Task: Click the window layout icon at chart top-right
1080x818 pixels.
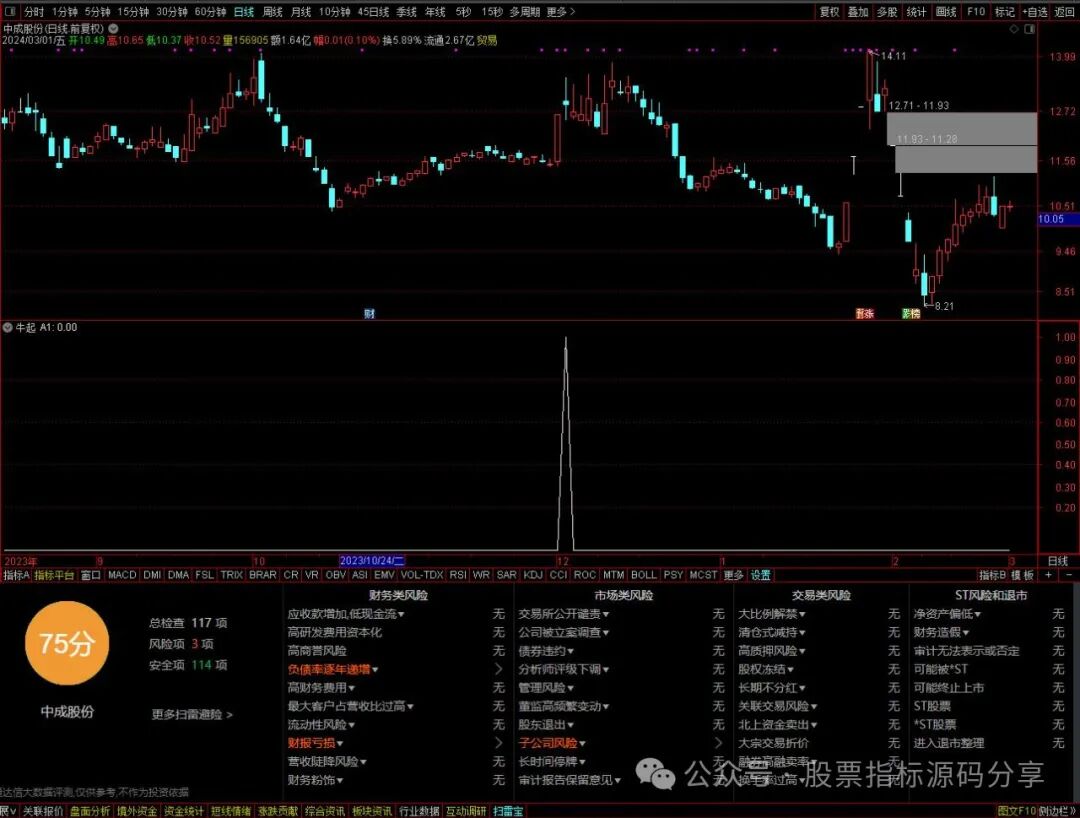Action: pyautogui.click(x=1029, y=29)
